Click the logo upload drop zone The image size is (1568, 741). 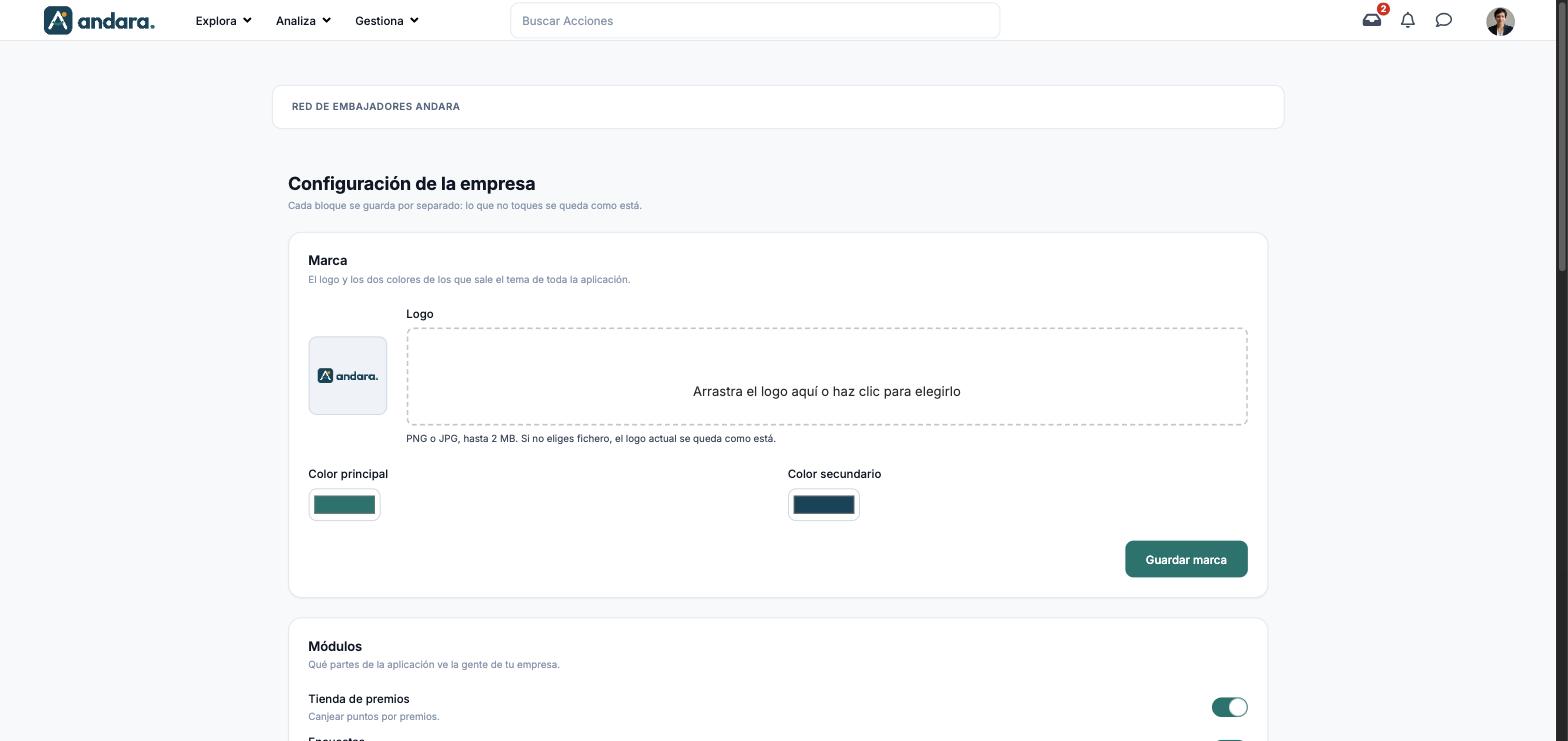[827, 377]
